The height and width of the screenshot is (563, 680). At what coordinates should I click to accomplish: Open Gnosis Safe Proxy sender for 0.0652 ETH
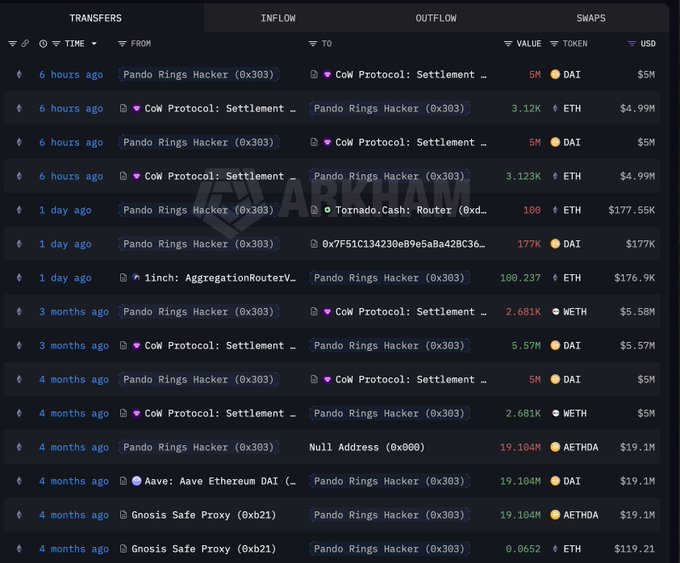203,549
